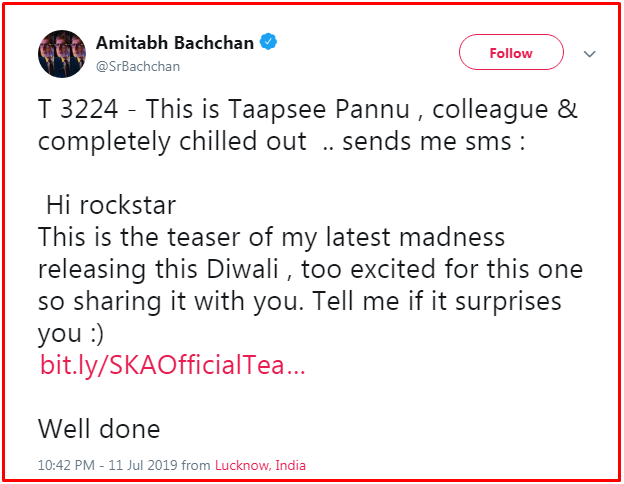Click the "Hi rockstar" line
This screenshot has height=484, width=624.
click(x=110, y=207)
